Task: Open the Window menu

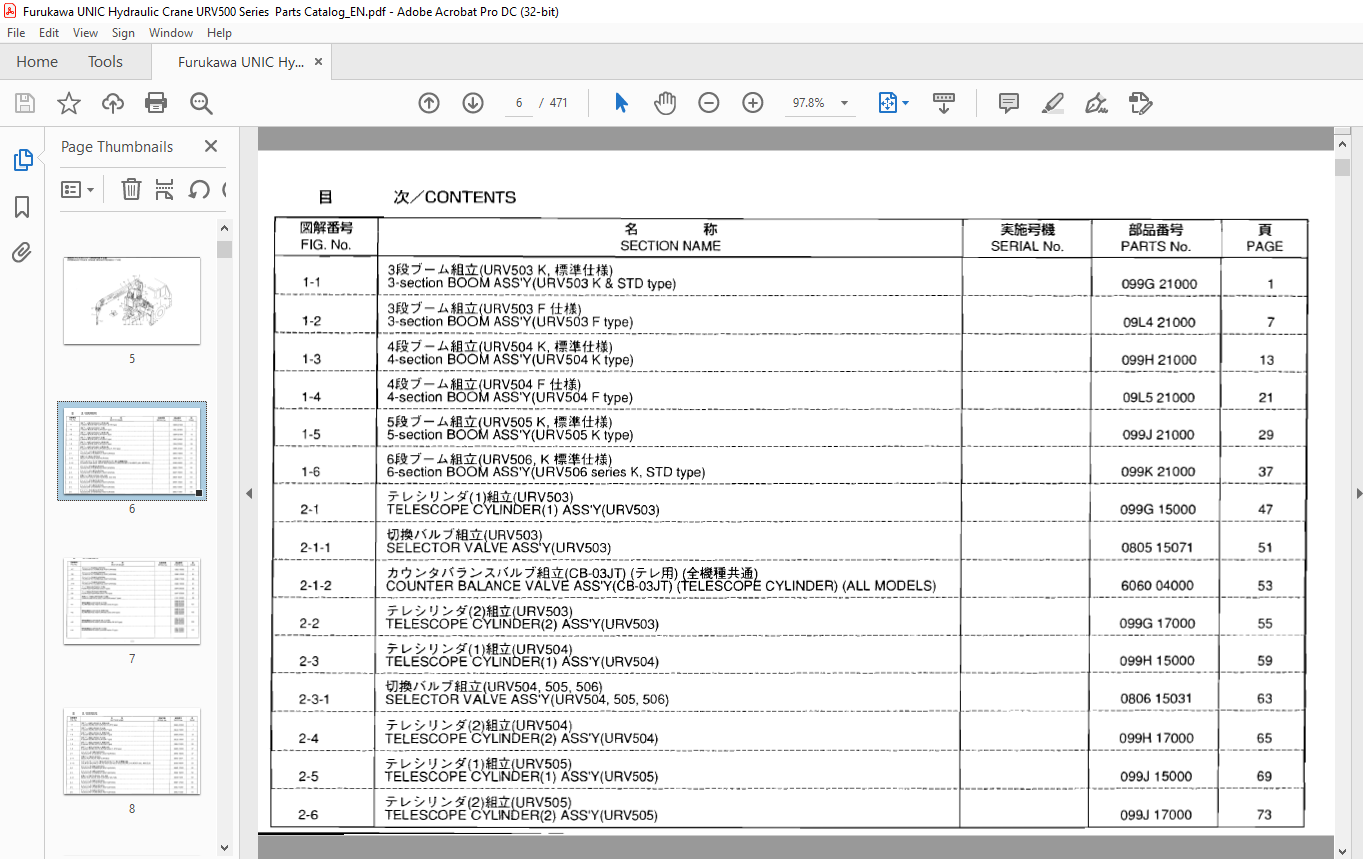Action: [x=171, y=33]
